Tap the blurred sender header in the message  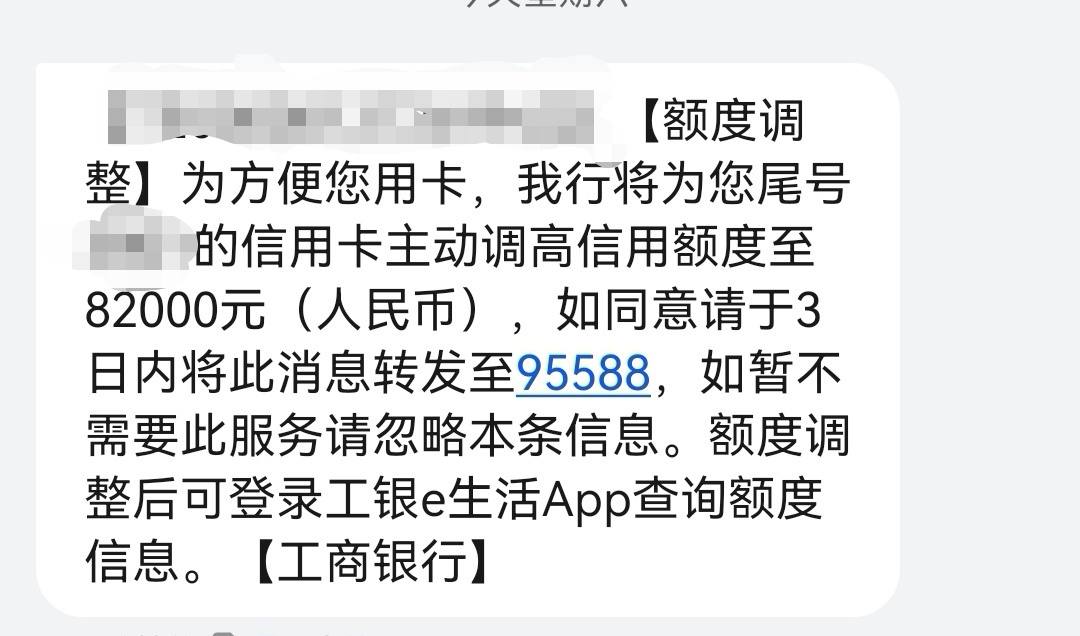click(351, 116)
